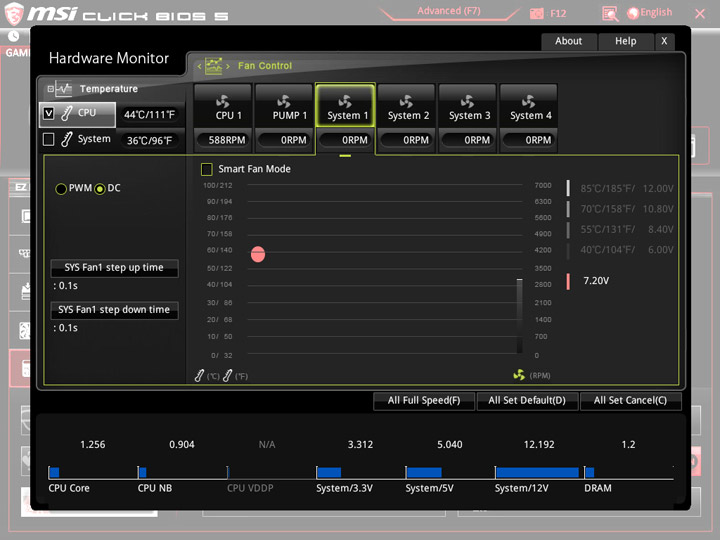
Task: Click the RPM vertical indicator bar
Action: click(x=519, y=316)
